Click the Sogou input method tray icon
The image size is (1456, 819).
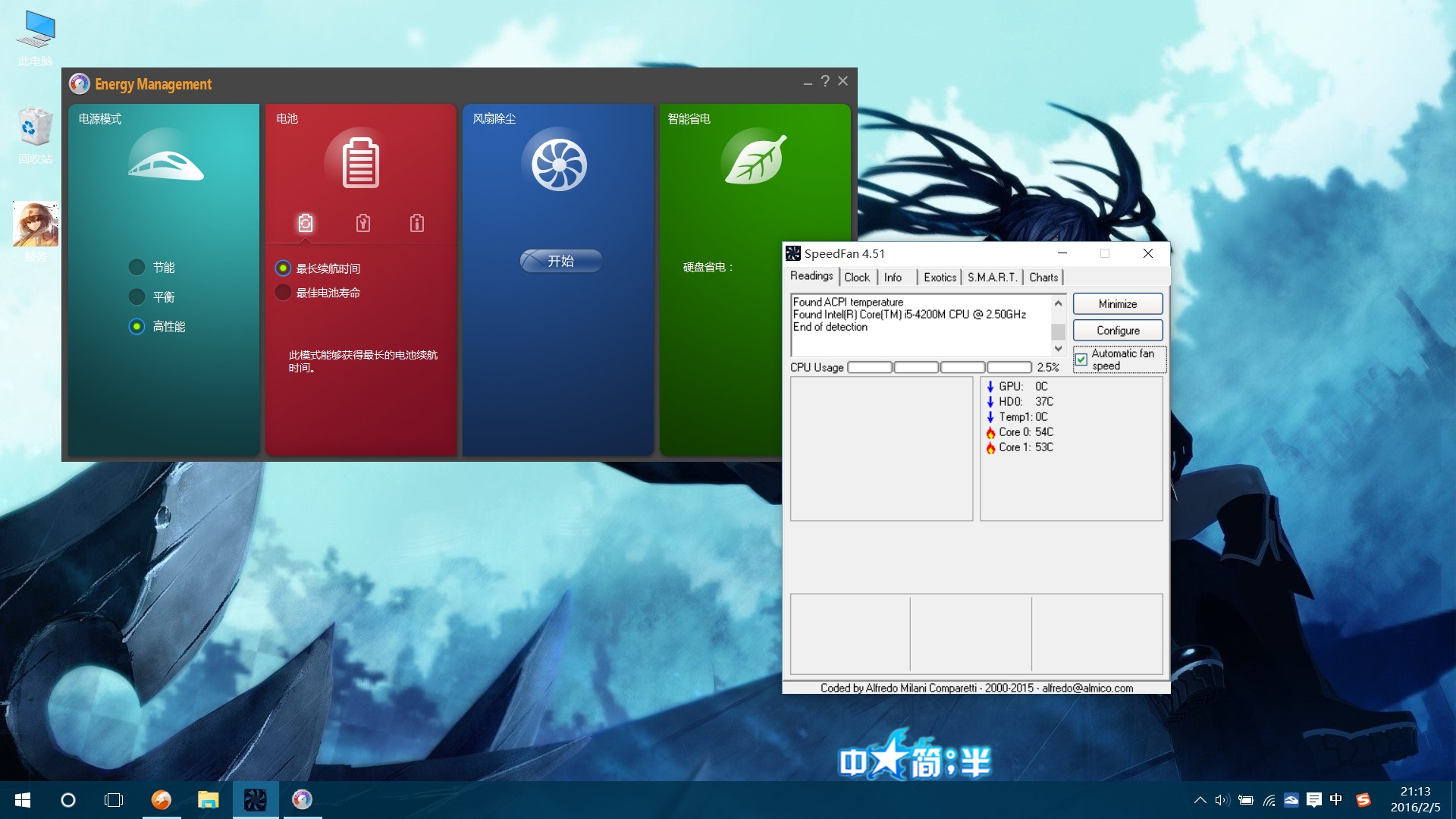[1363, 800]
